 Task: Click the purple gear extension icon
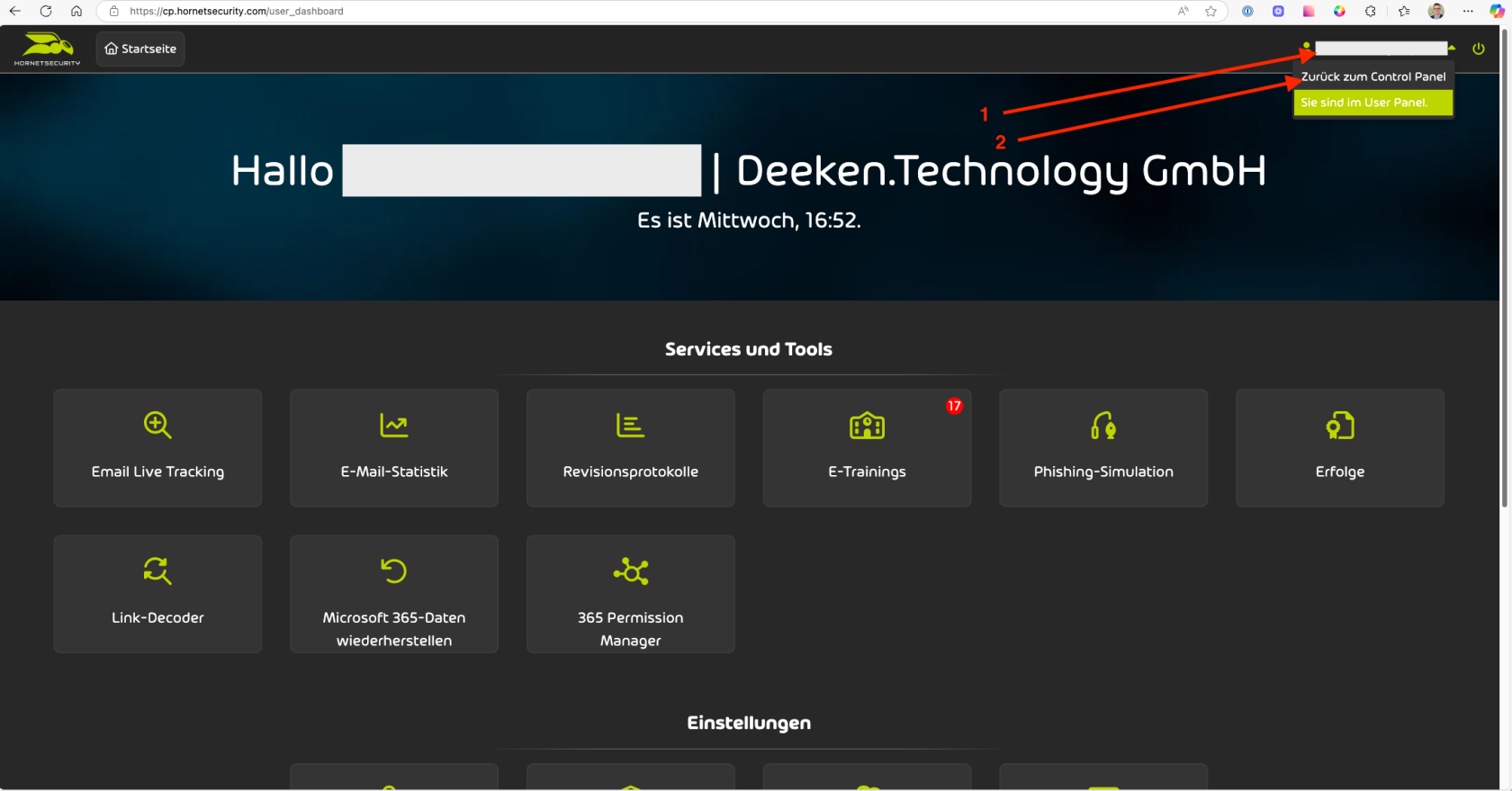coord(1278,11)
